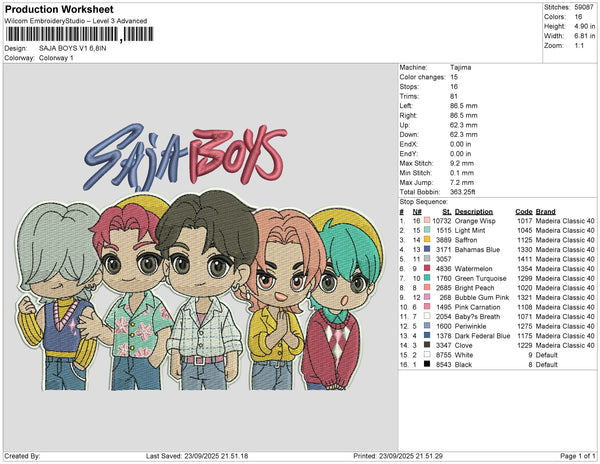Screen dimensions: 600x464
Task: Click the 'Trims: 81' entry
Action: point(429,96)
